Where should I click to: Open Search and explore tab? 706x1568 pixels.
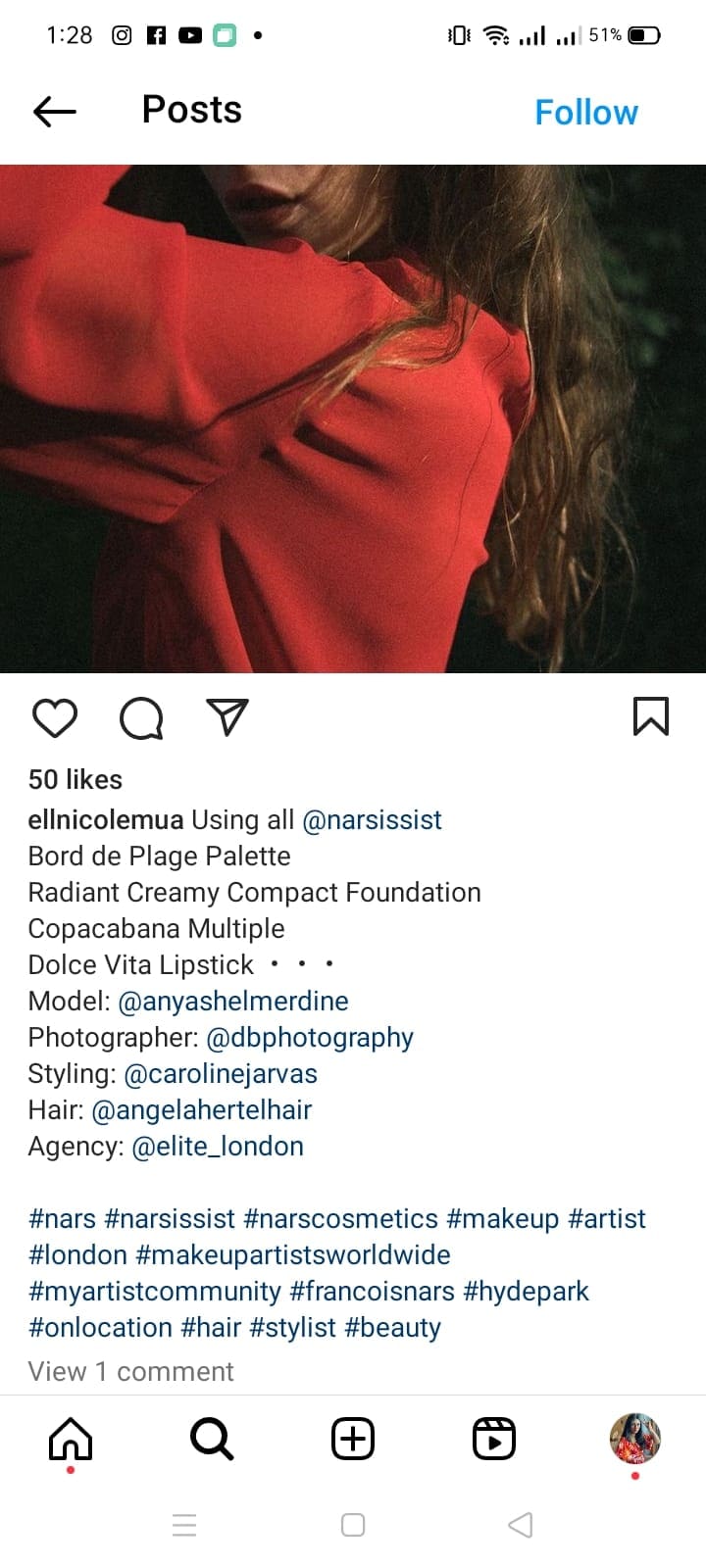[x=212, y=1439]
